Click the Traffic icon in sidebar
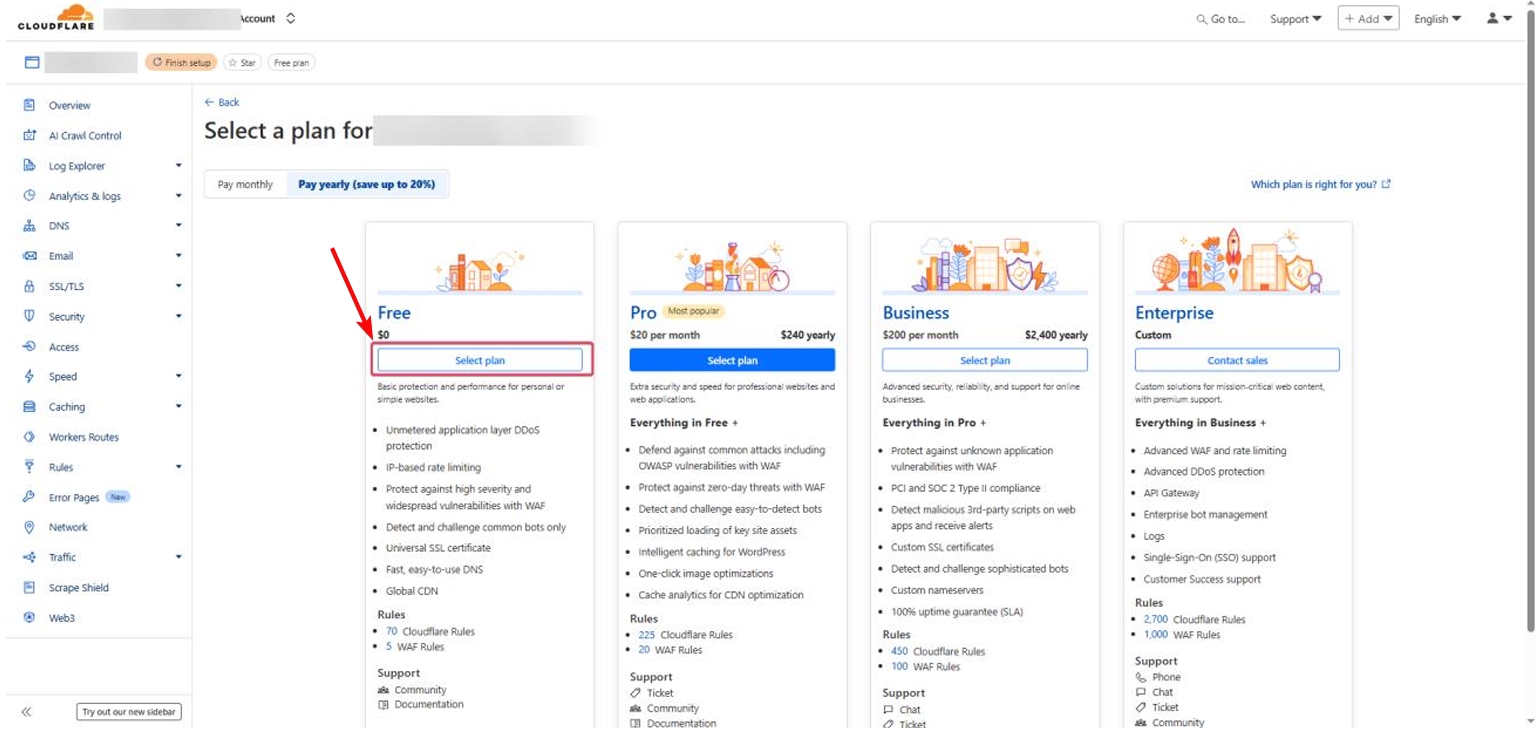This screenshot has width=1539, height=750. (29, 557)
